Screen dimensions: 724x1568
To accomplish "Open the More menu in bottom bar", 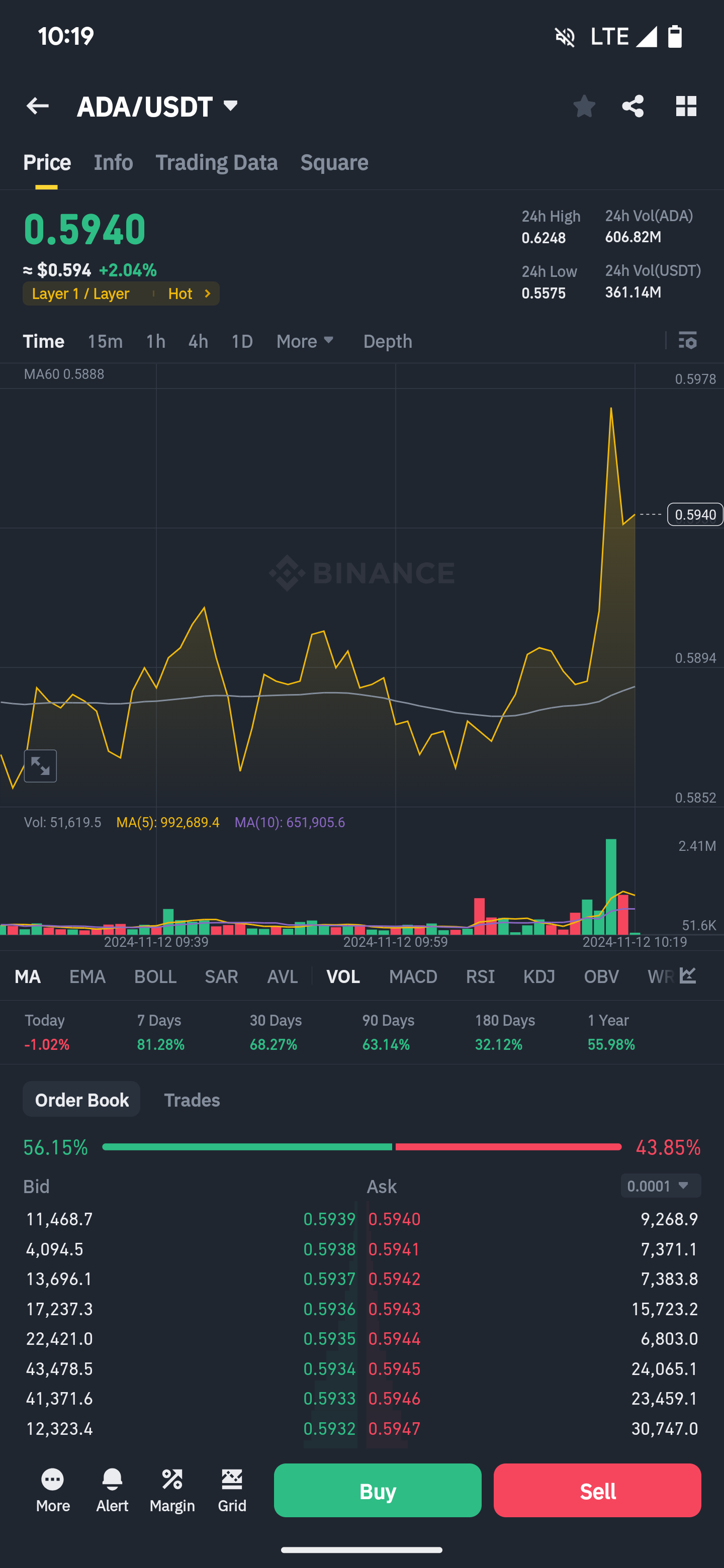I will tap(53, 1490).
